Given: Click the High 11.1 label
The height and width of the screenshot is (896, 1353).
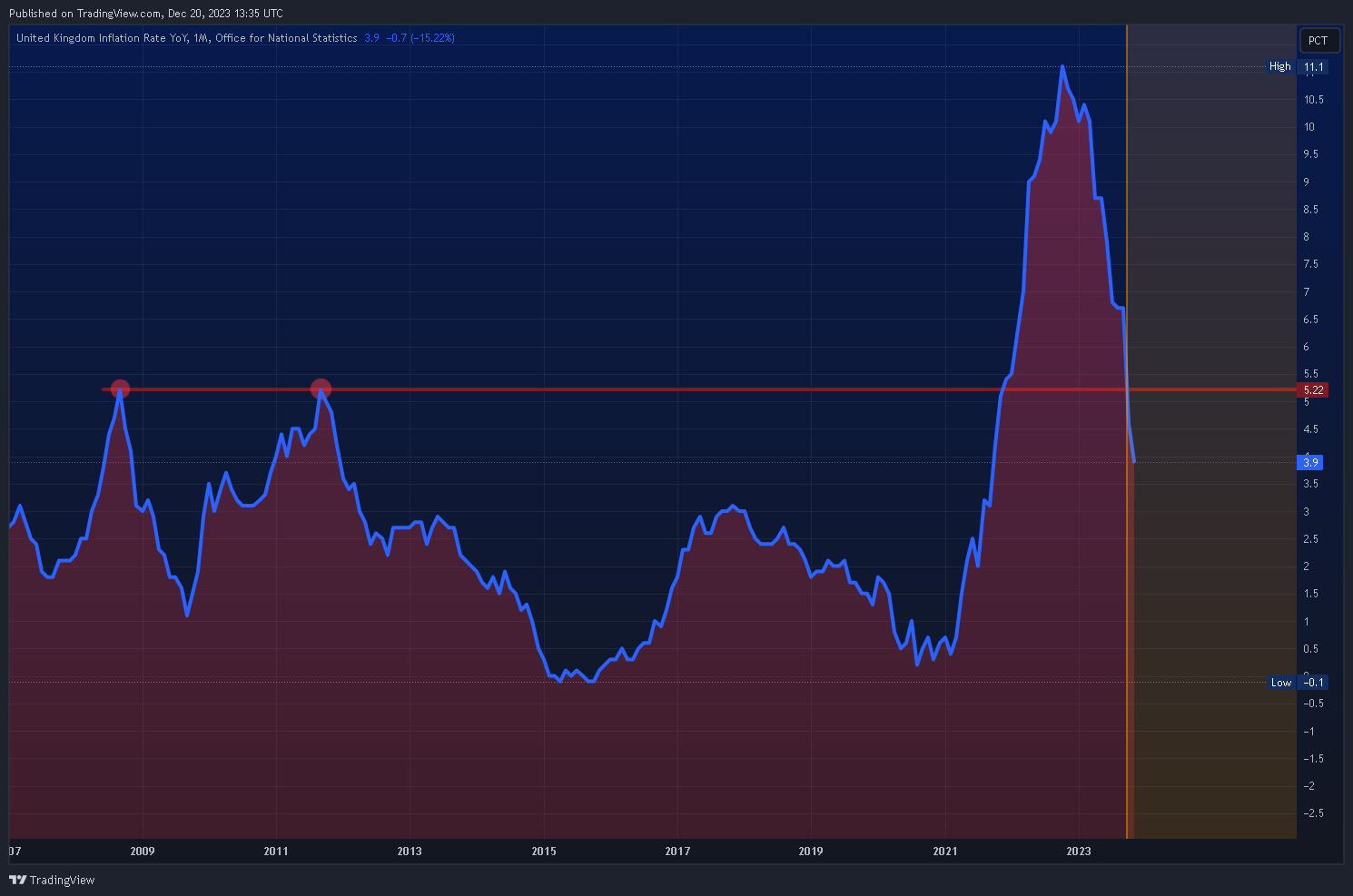Looking at the screenshot, I should click(1298, 67).
